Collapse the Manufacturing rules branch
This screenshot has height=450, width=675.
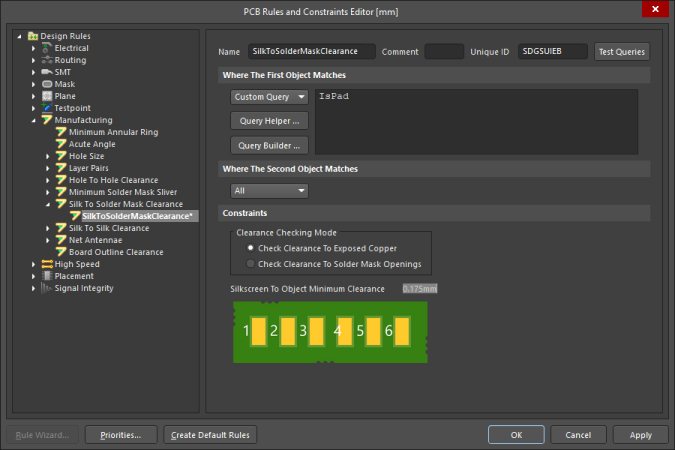(34, 121)
